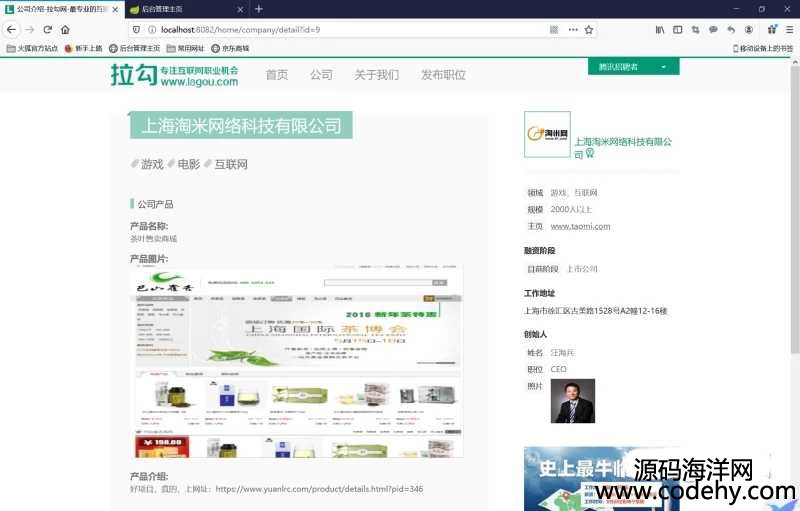The width and height of the screenshot is (800, 511).
Task: Open a new browser tab
Action: (x=259, y=9)
